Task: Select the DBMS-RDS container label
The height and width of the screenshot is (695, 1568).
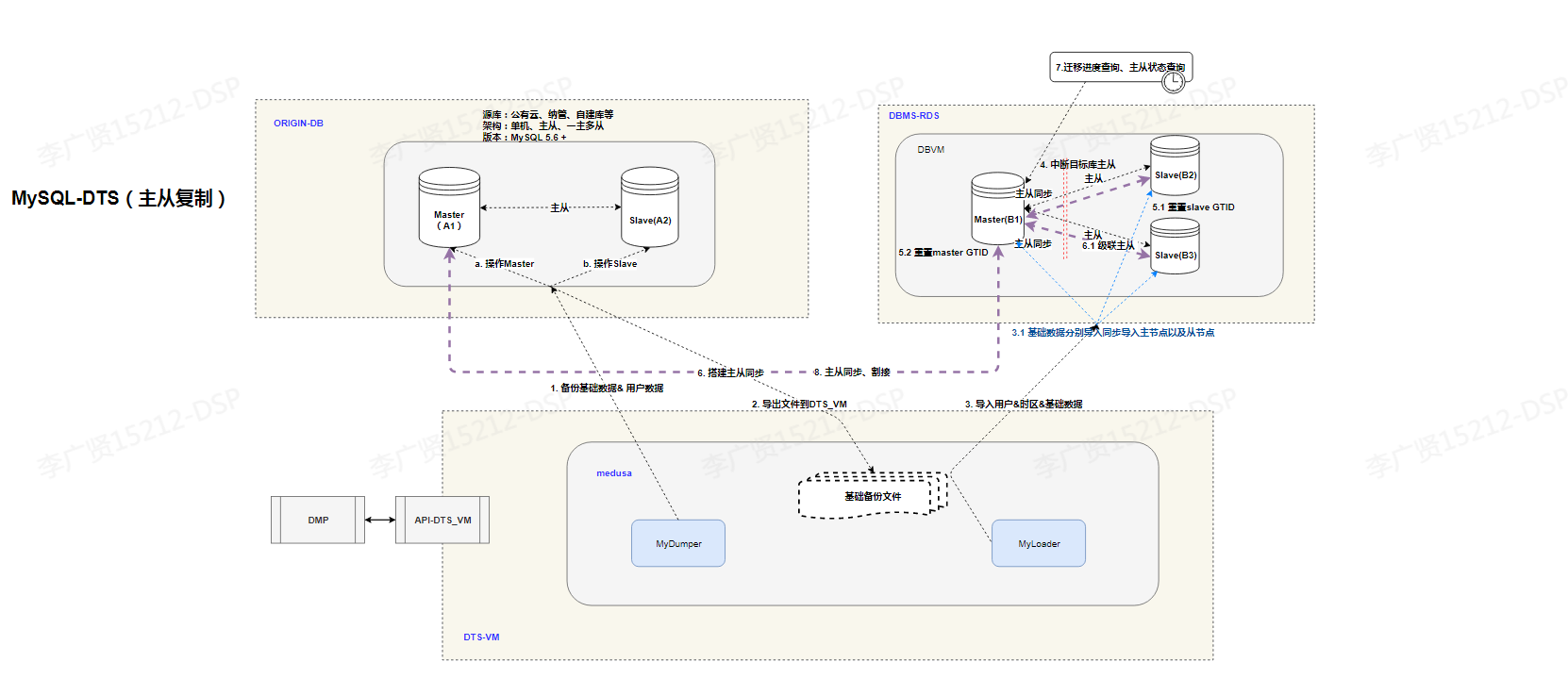Action: (x=913, y=116)
